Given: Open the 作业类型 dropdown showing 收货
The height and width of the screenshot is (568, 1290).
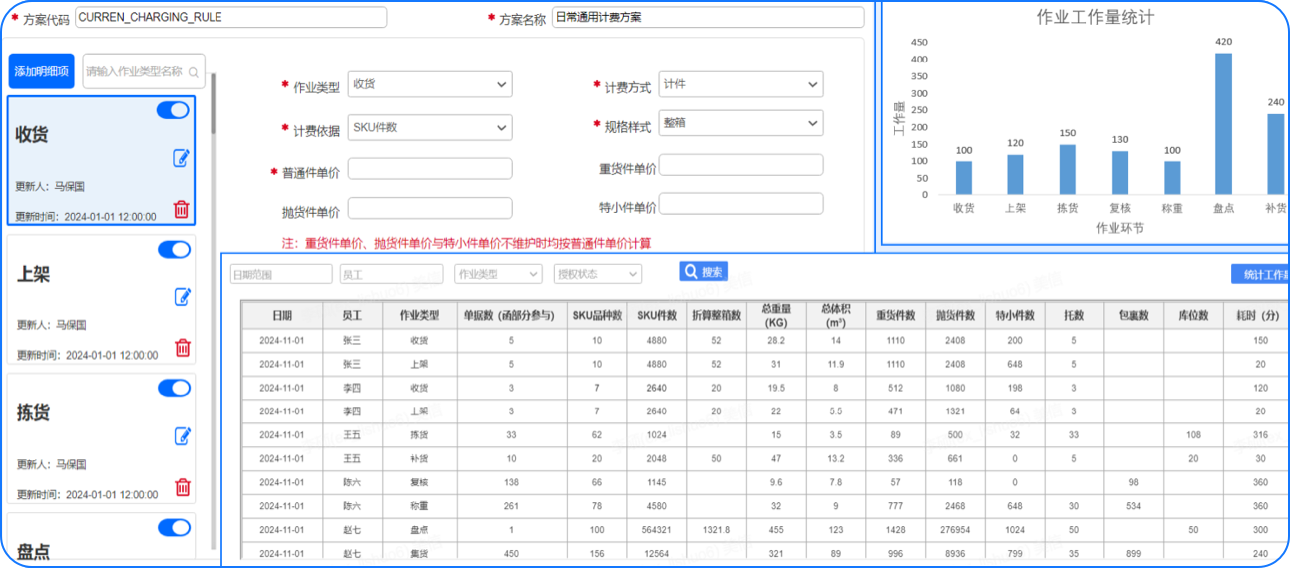Looking at the screenshot, I should [429, 86].
